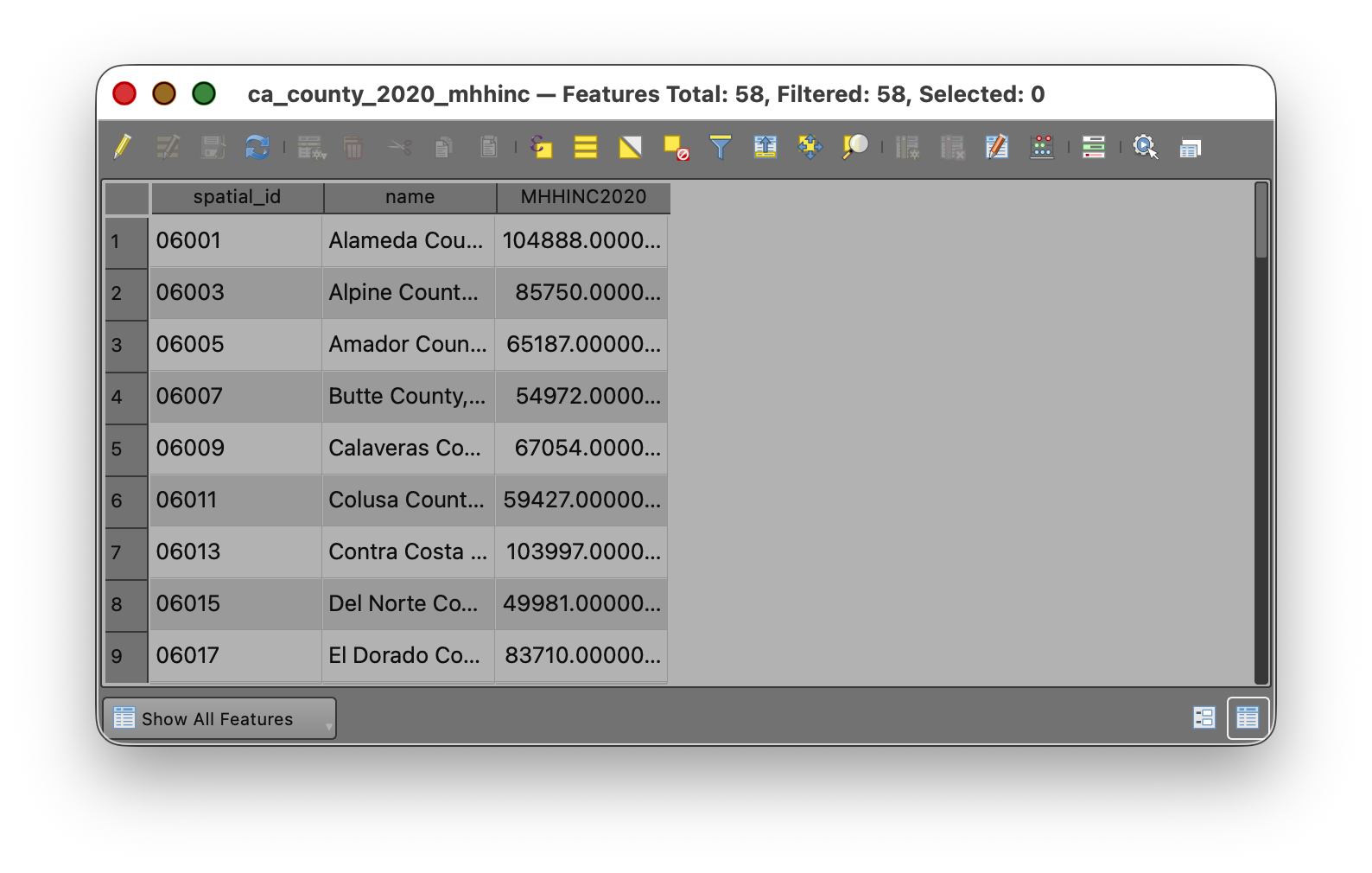Reload the table with the refresh icon
1372x873 pixels.
coord(257,147)
